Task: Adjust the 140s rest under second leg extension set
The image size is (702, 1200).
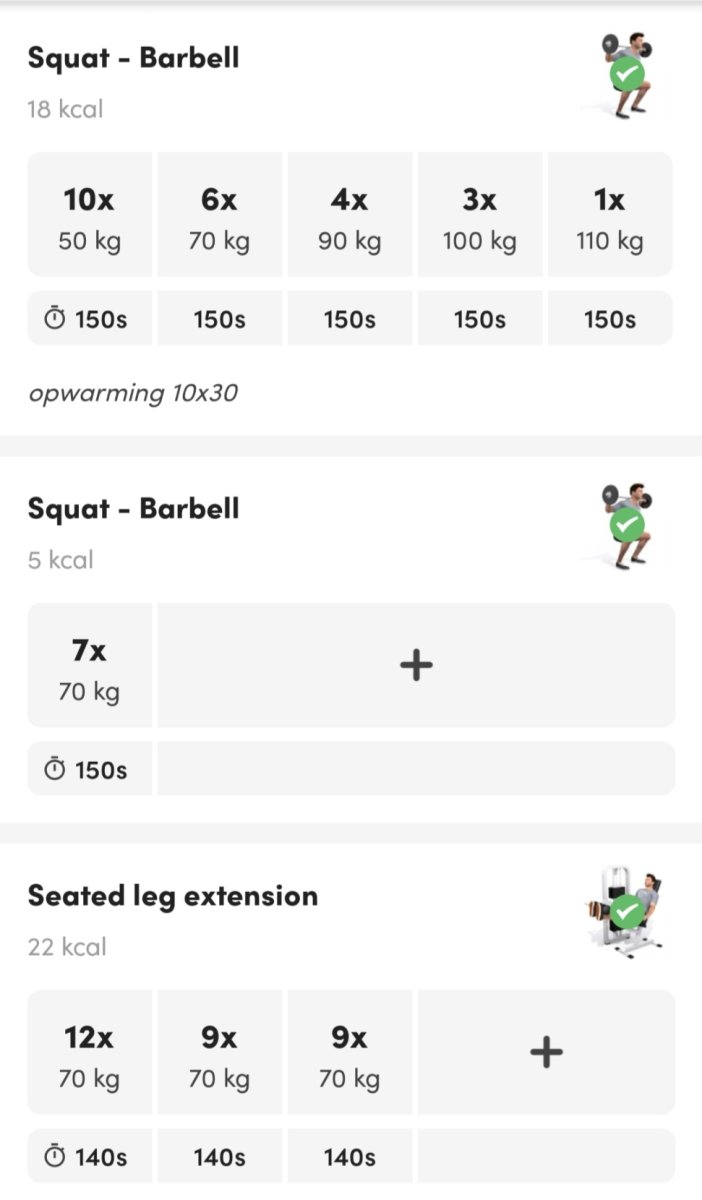Action: [219, 1157]
